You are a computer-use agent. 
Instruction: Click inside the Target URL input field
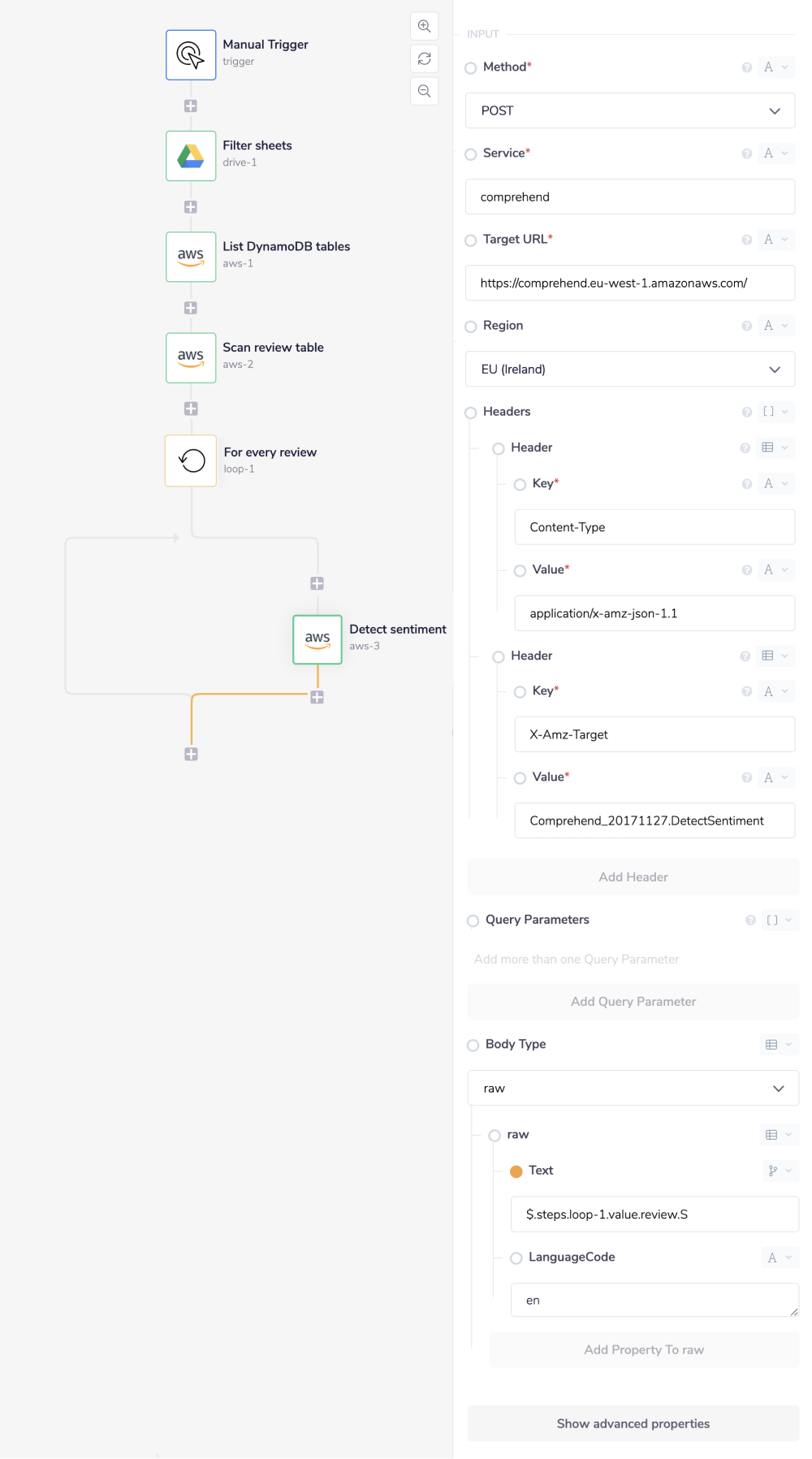(x=630, y=283)
